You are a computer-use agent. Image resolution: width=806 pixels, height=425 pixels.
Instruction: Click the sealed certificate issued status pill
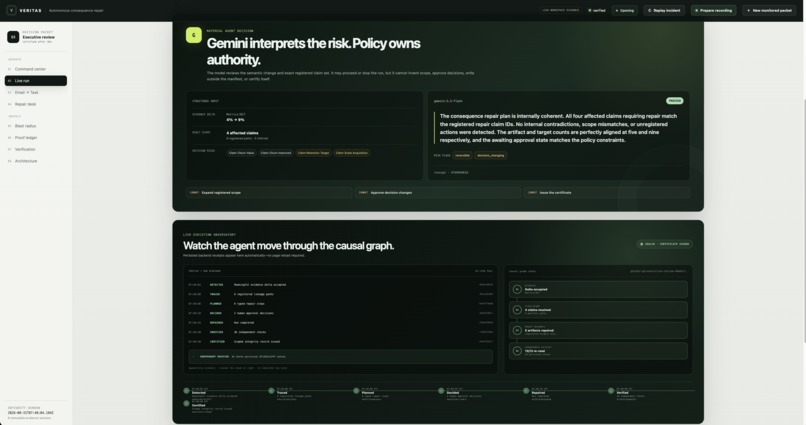[665, 244]
